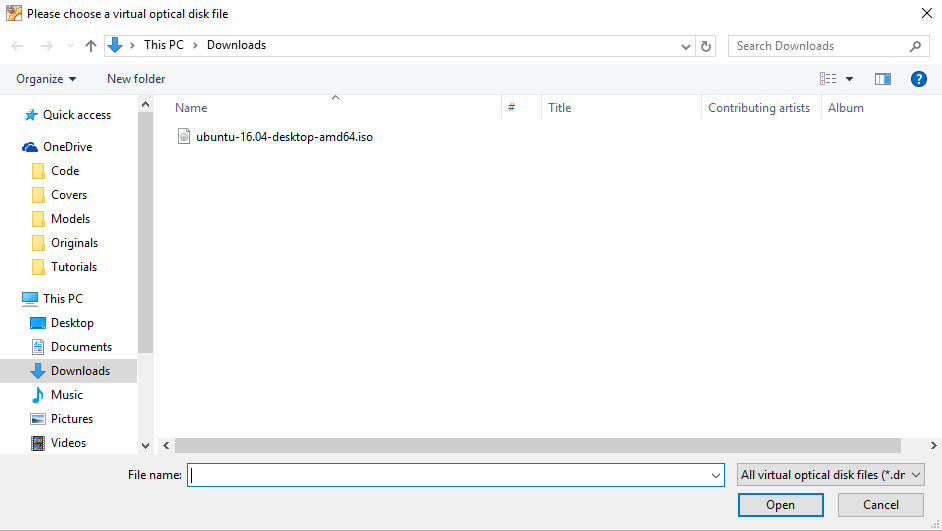Click the search magnifier icon

click(x=916, y=46)
